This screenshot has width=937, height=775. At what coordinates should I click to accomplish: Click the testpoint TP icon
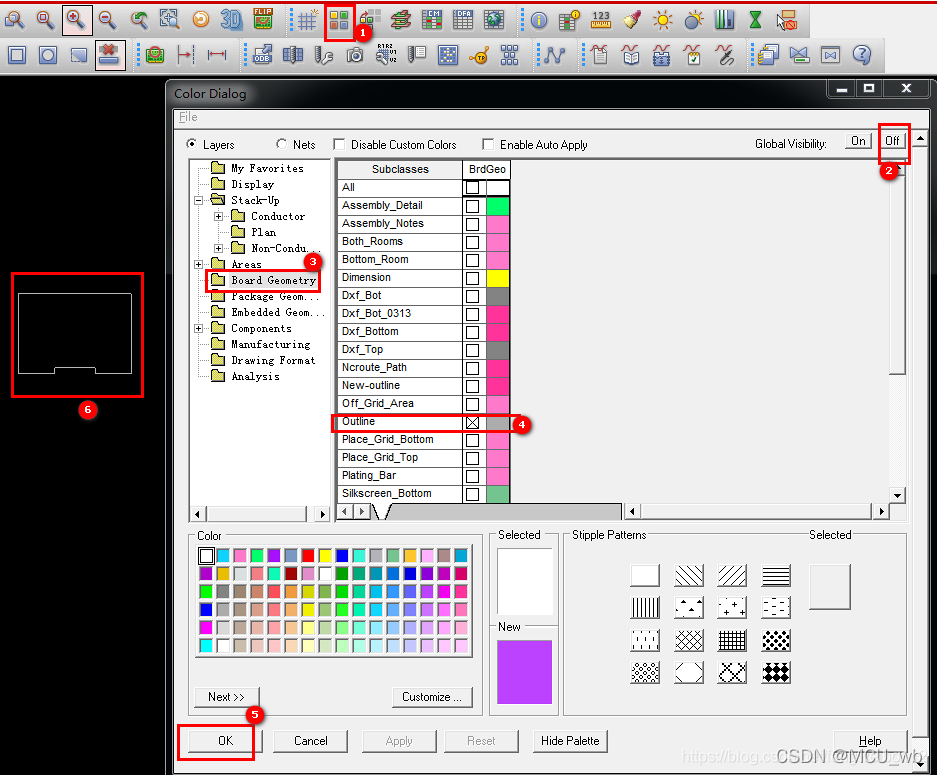coord(479,56)
